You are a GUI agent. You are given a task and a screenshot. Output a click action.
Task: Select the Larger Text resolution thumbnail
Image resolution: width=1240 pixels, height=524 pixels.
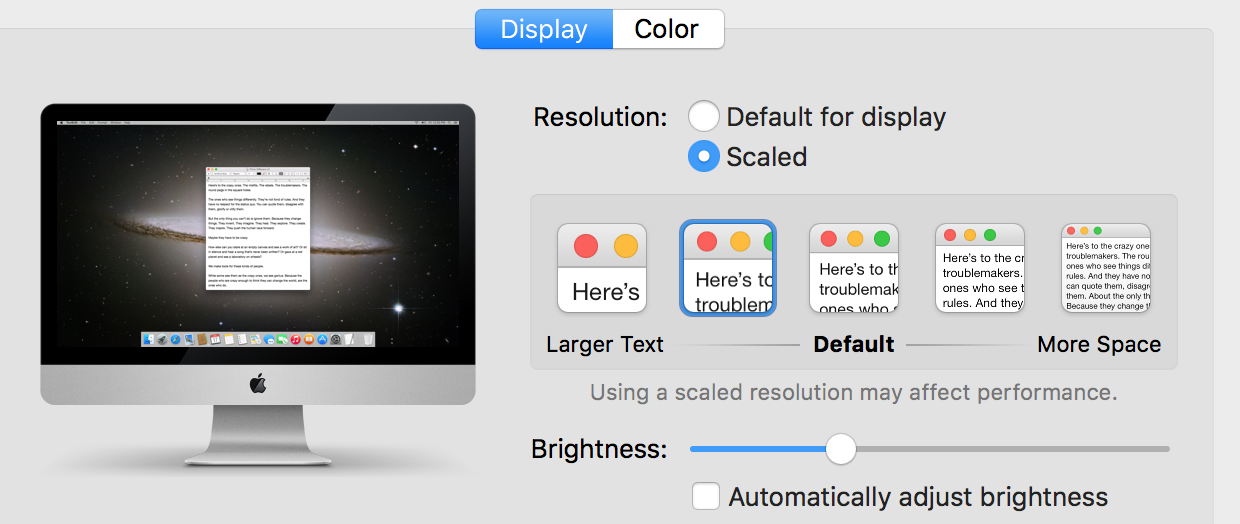tap(602, 268)
